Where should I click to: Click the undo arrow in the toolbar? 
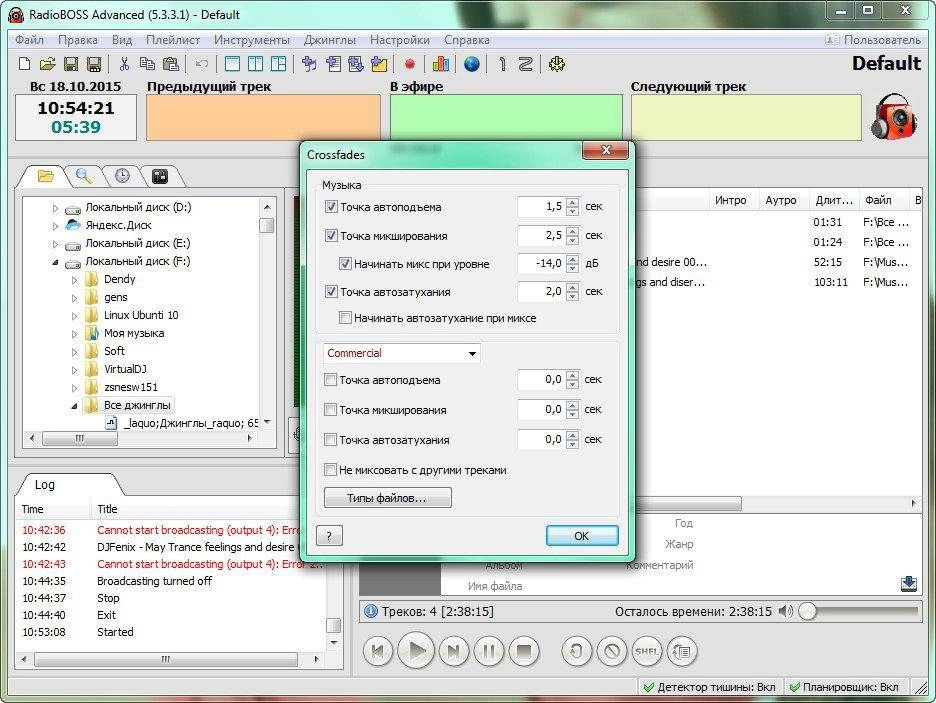202,64
